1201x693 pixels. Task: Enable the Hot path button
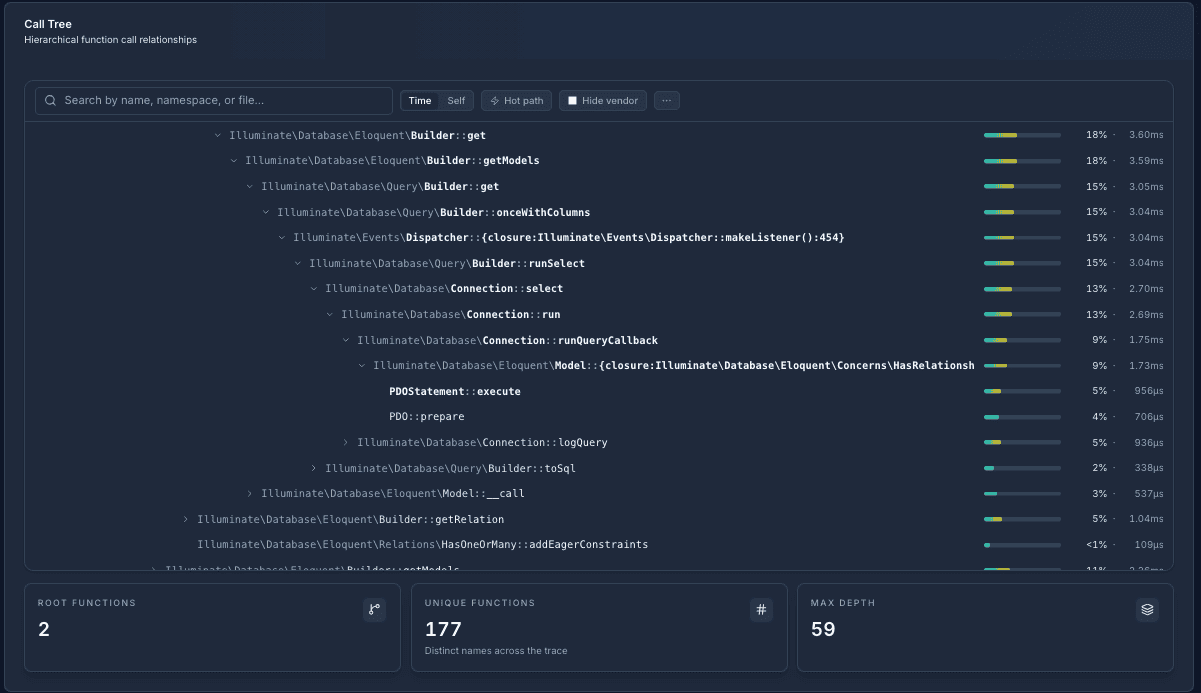(x=516, y=101)
